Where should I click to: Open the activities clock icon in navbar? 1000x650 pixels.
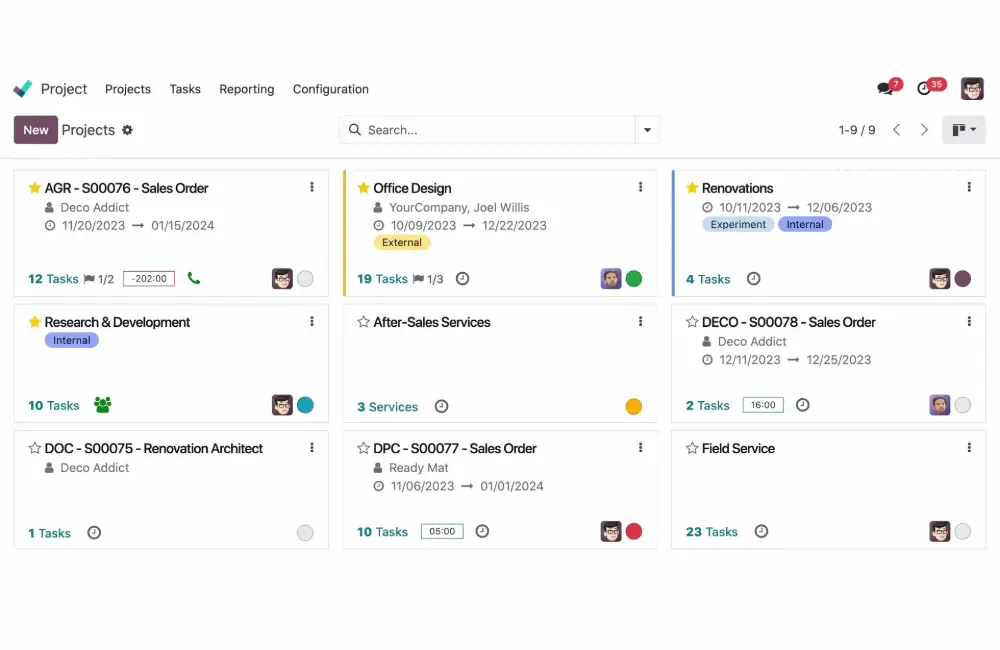tap(925, 89)
